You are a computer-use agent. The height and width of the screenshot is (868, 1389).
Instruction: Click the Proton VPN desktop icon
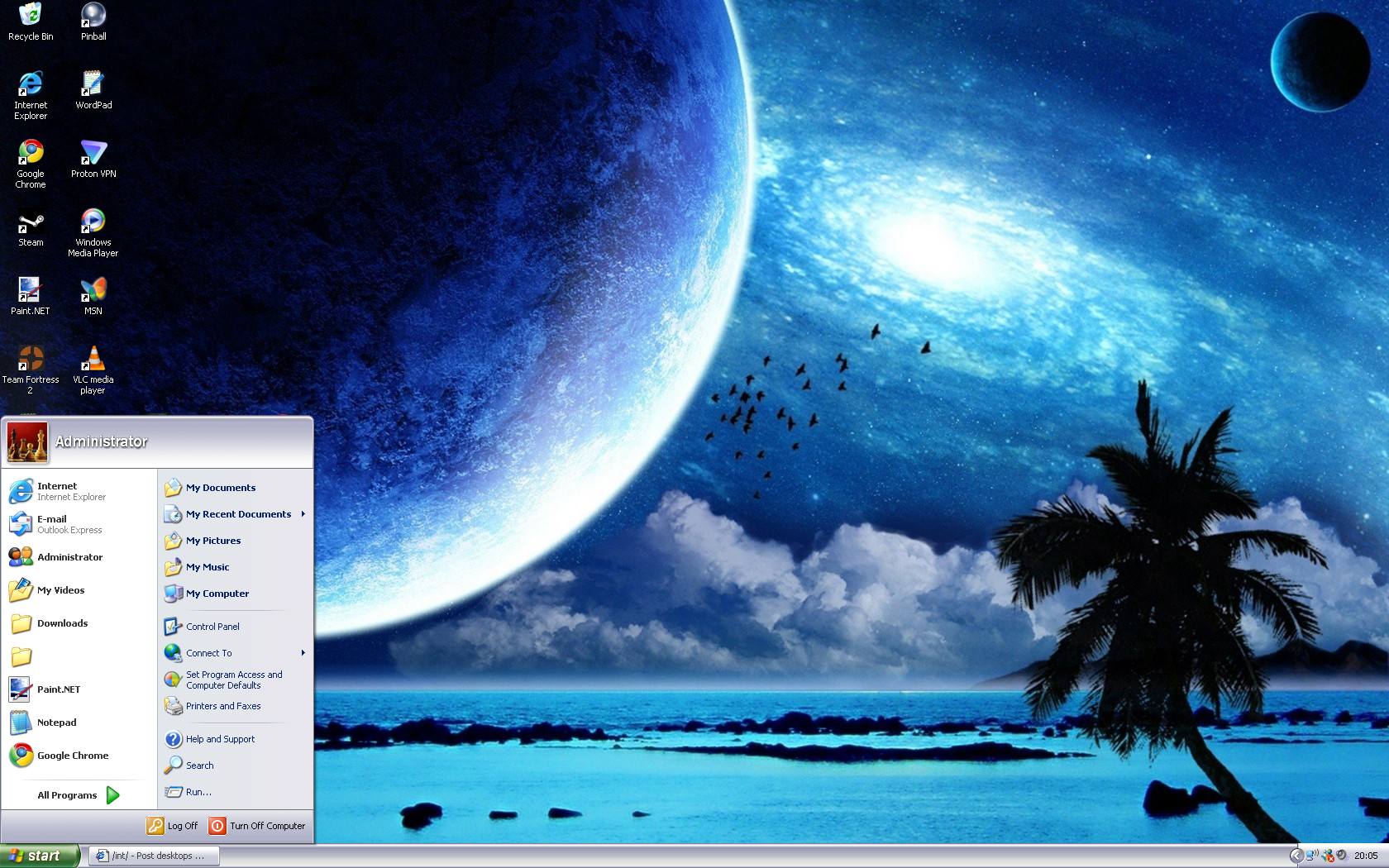pyautogui.click(x=93, y=160)
